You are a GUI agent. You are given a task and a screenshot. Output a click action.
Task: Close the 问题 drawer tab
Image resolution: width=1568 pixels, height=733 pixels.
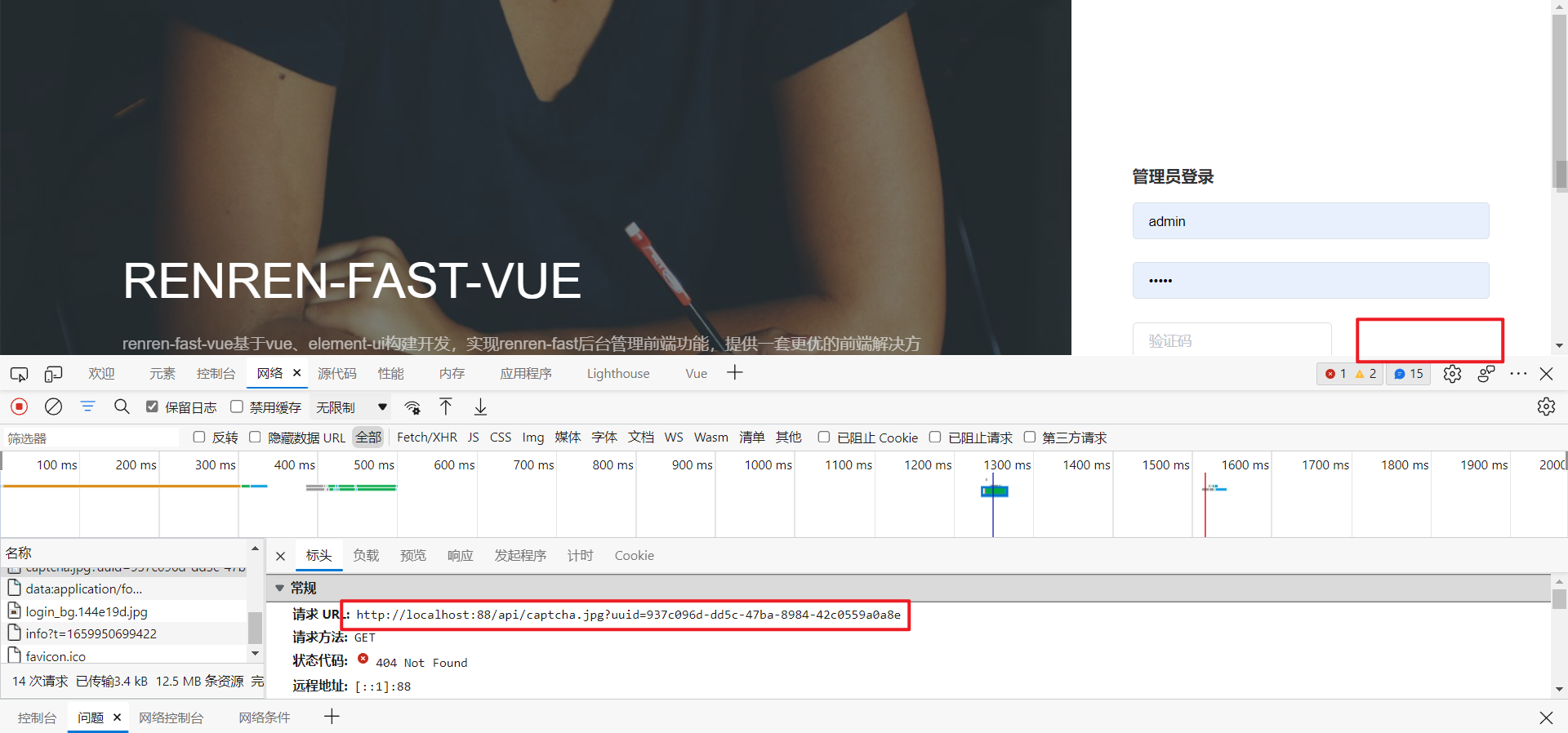pyautogui.click(x=117, y=717)
